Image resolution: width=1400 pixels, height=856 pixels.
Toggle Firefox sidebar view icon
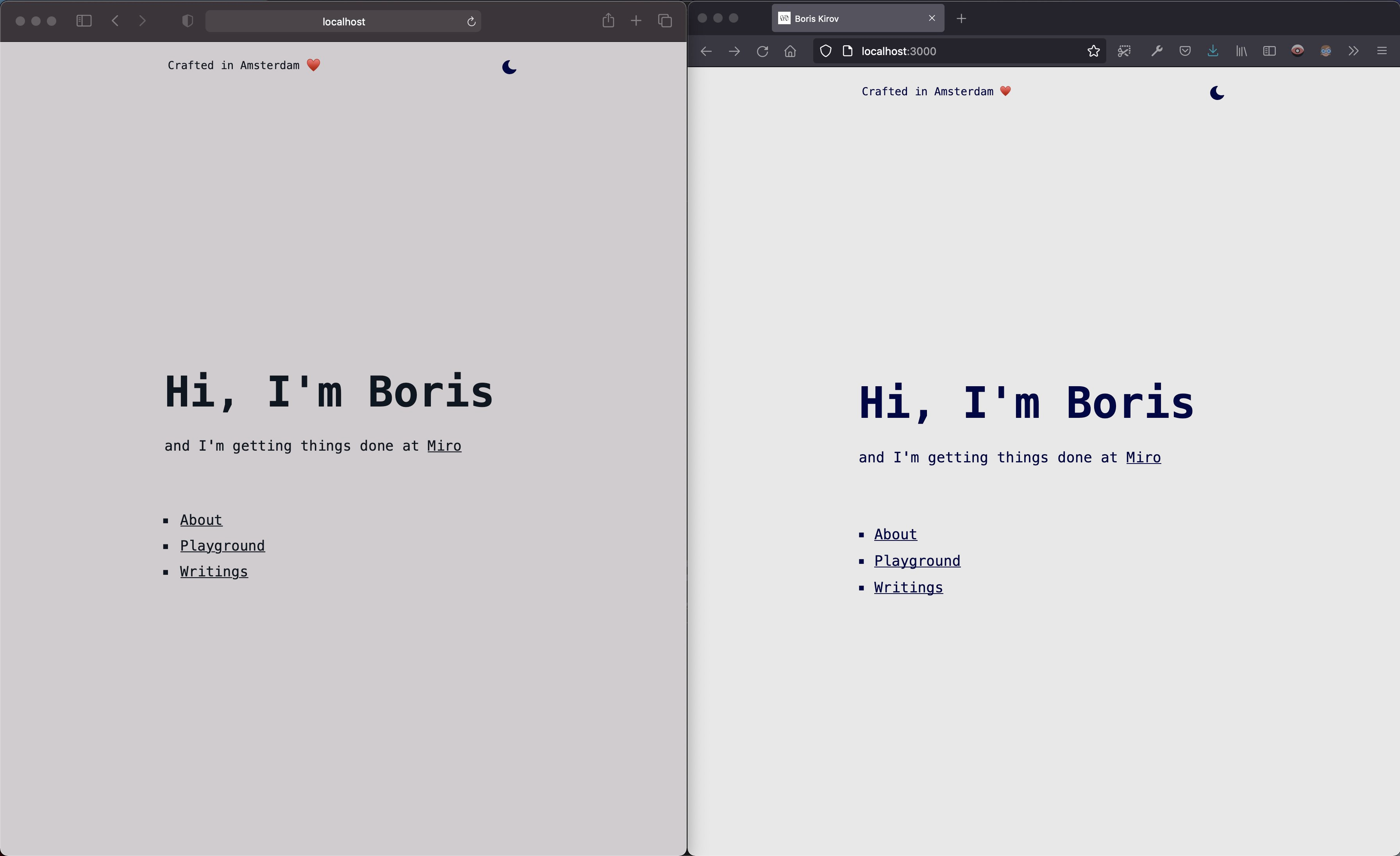tap(1269, 51)
